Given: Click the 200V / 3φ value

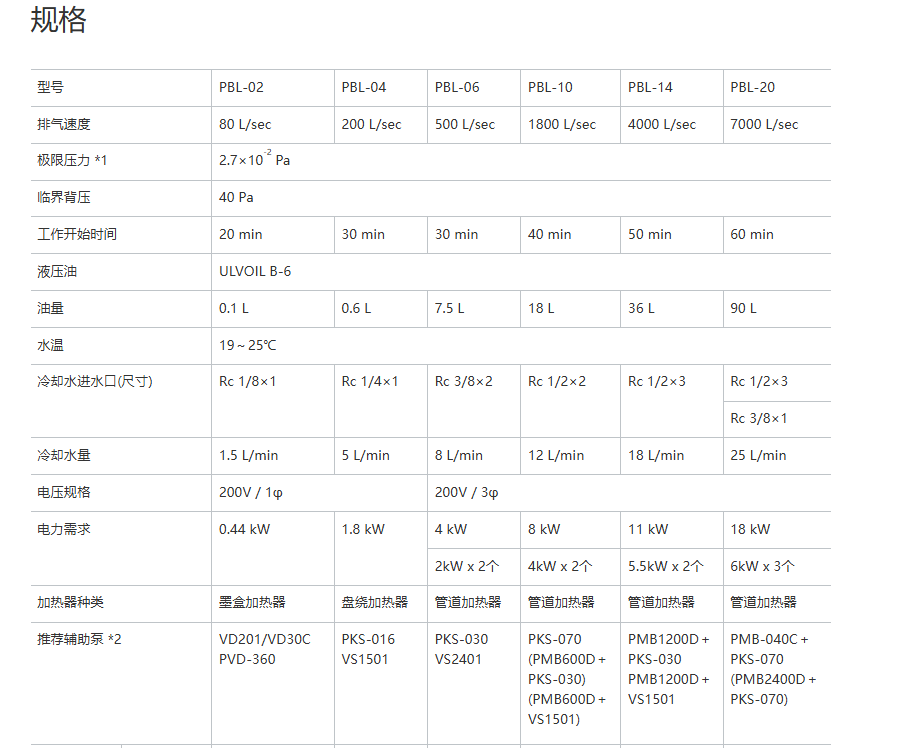Looking at the screenshot, I should 467,492.
